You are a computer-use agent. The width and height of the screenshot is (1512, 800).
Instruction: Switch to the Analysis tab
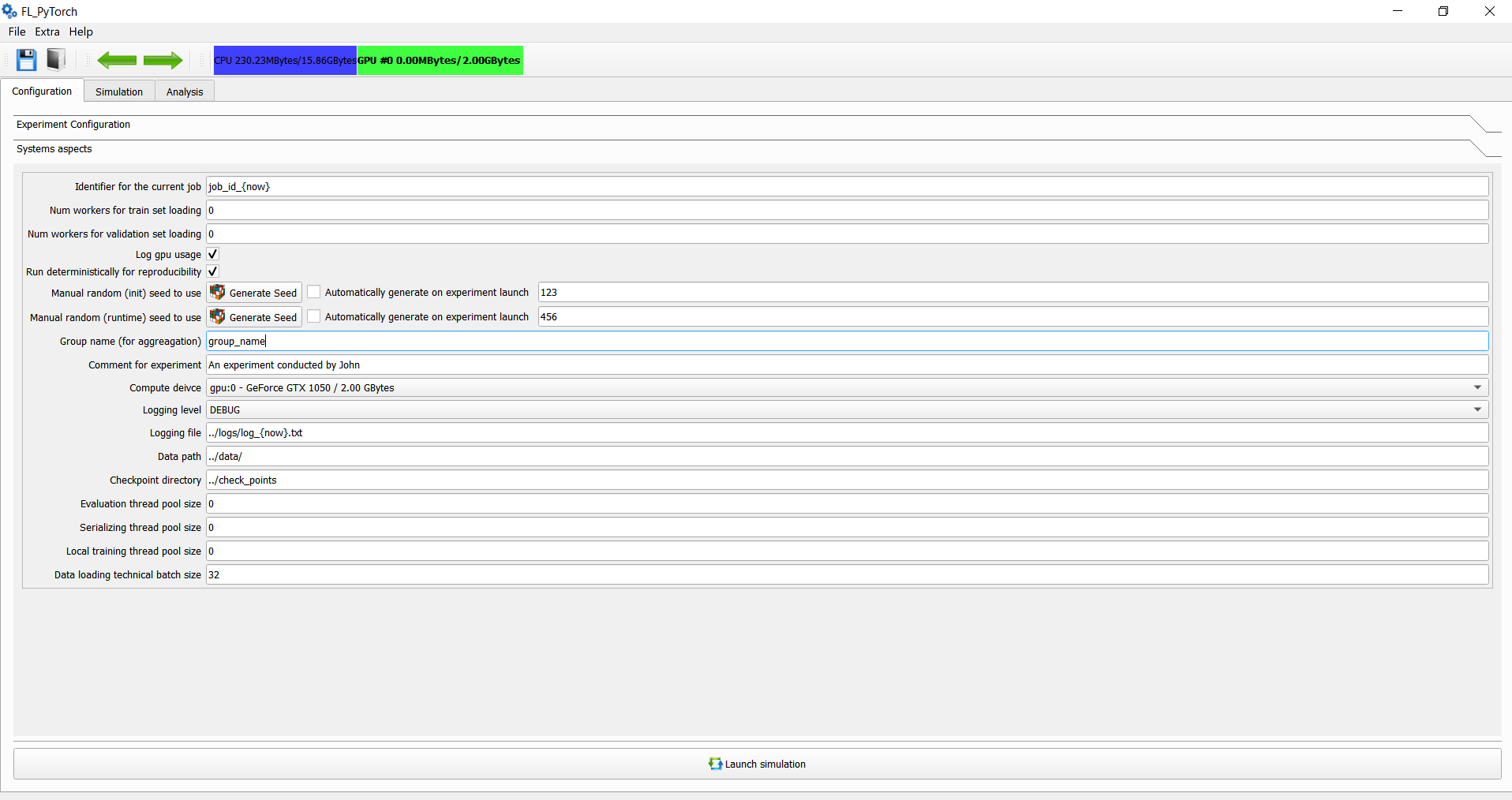point(185,92)
